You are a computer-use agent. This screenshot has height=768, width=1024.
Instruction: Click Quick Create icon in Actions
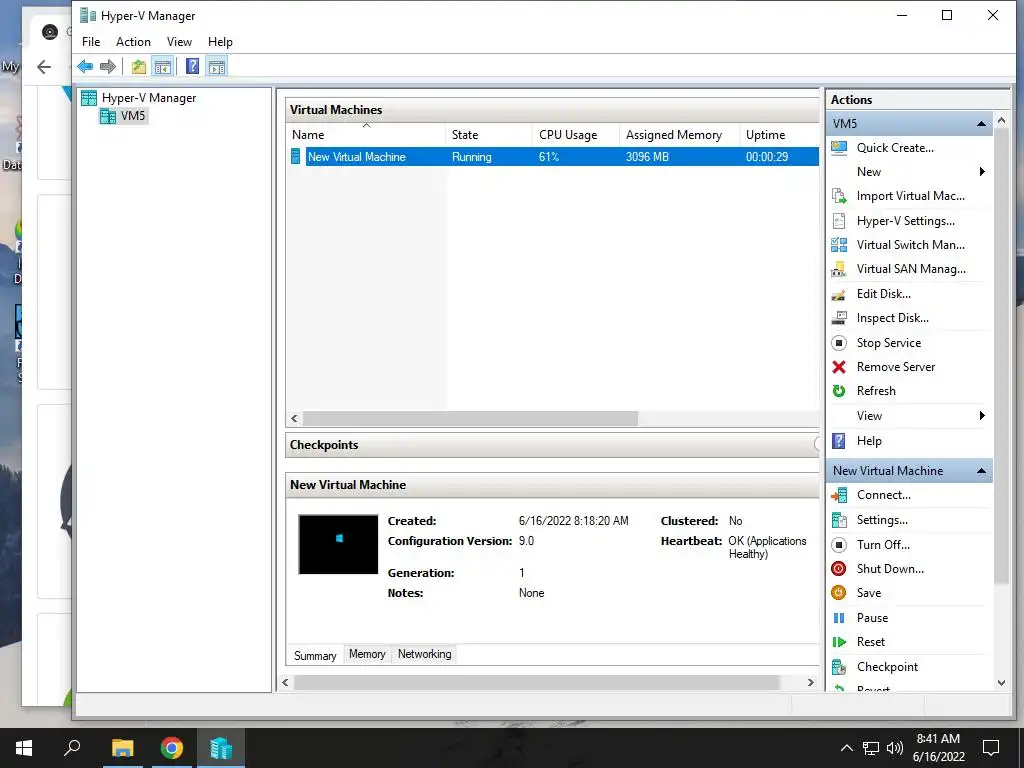(x=839, y=148)
